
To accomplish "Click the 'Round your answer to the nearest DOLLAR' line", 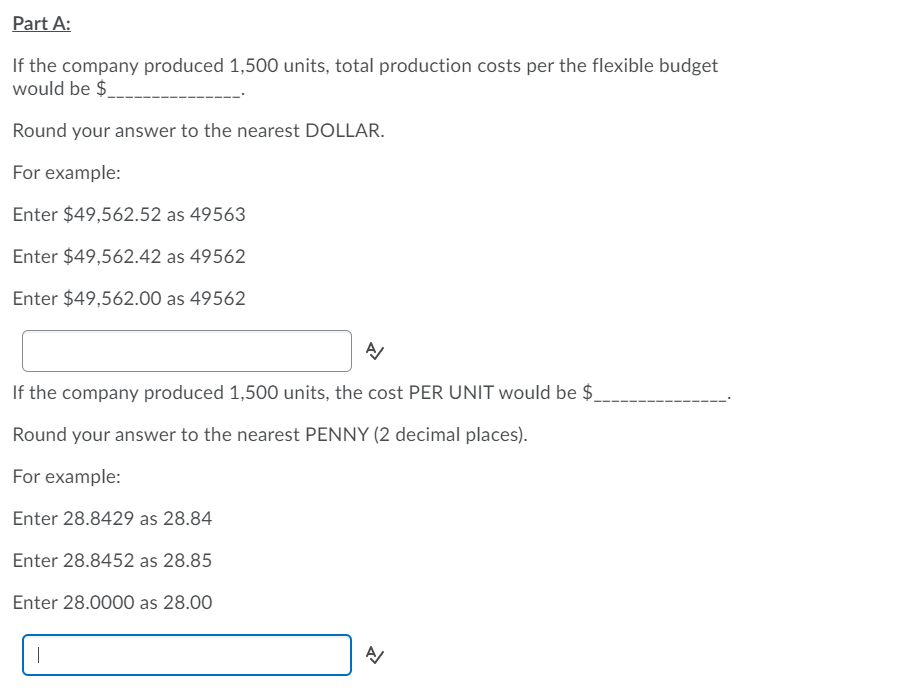I will pos(199,131).
